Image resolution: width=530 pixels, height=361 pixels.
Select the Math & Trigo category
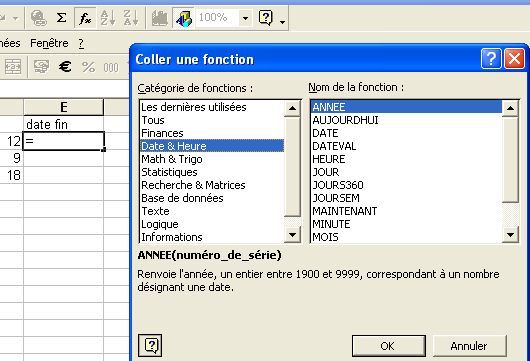coord(172,159)
